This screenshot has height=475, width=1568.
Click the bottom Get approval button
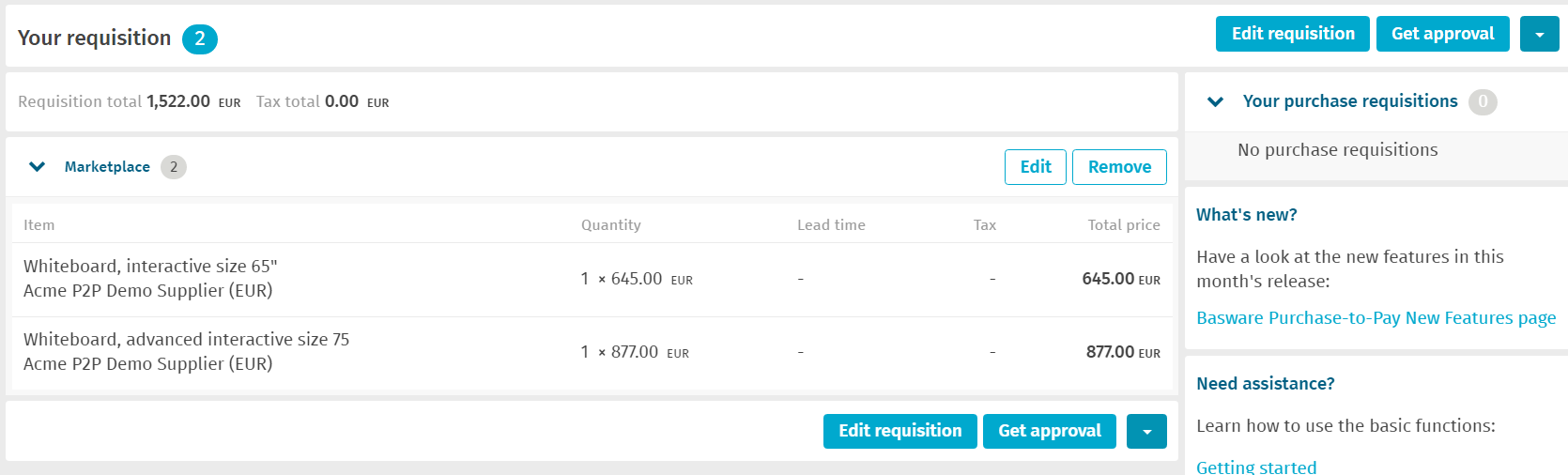1050,431
